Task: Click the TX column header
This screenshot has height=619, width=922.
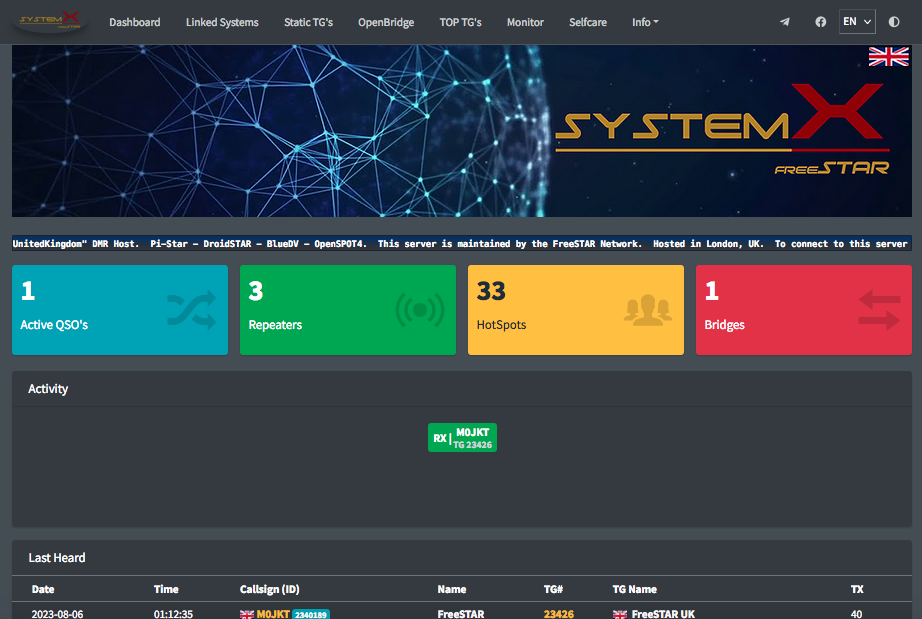Action: pyautogui.click(x=857, y=589)
